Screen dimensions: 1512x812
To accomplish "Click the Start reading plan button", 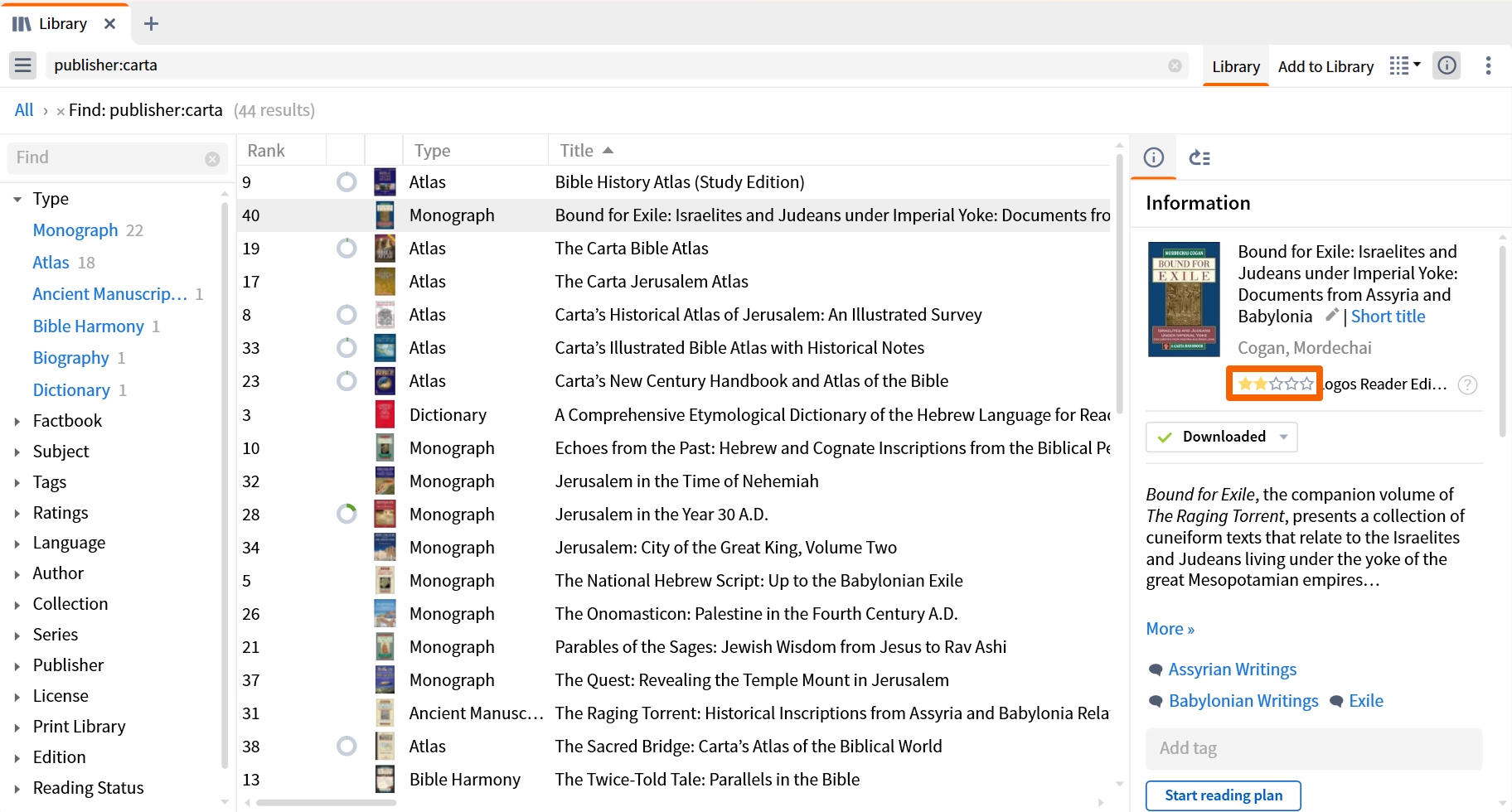I will click(x=1224, y=795).
